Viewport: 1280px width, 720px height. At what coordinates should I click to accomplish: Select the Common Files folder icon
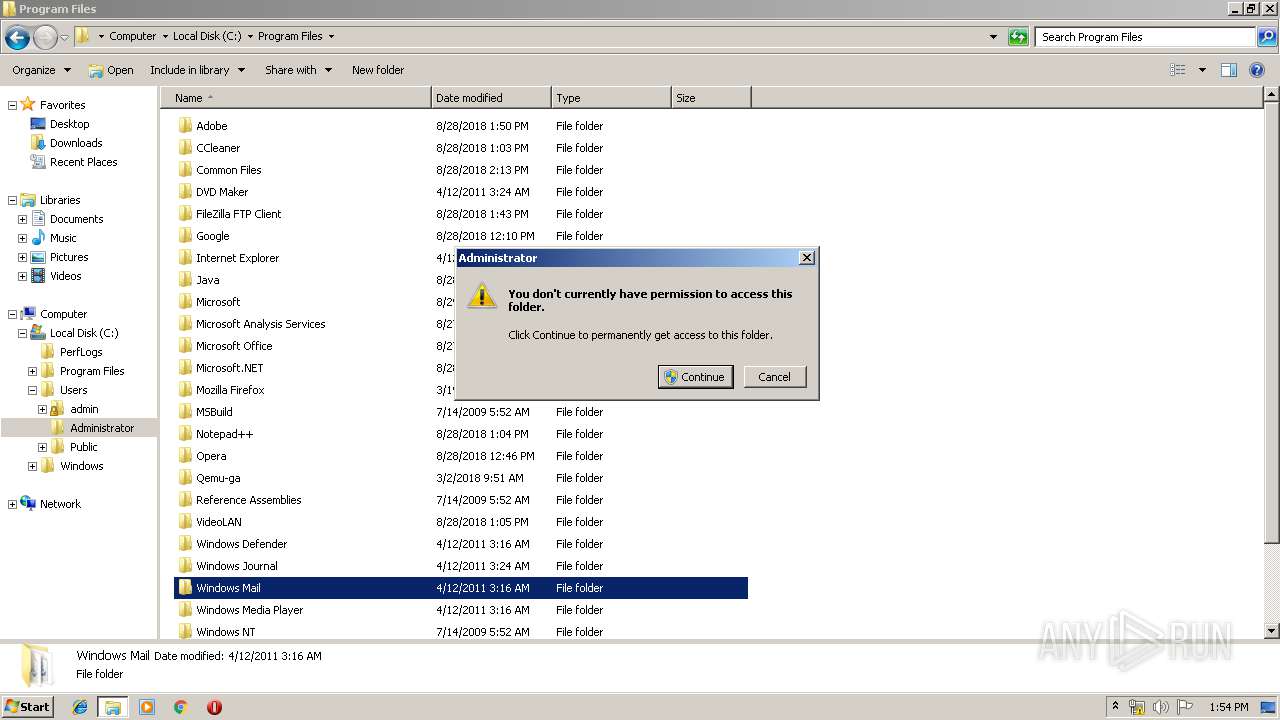(x=185, y=170)
